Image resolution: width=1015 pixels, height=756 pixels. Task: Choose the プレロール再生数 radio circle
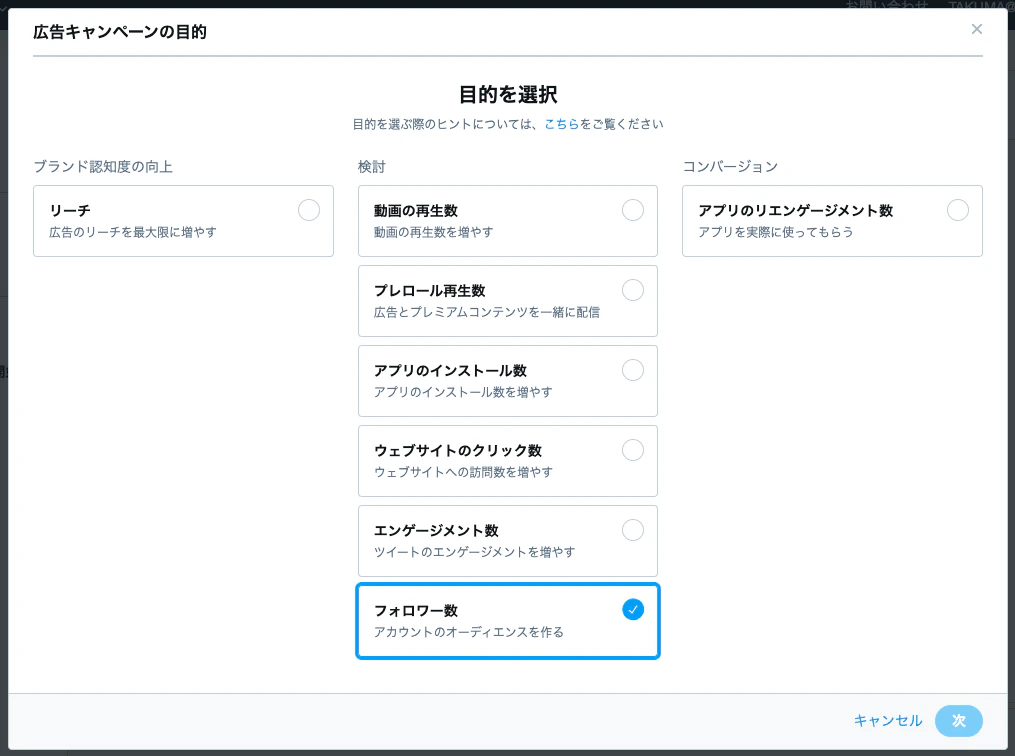point(633,290)
